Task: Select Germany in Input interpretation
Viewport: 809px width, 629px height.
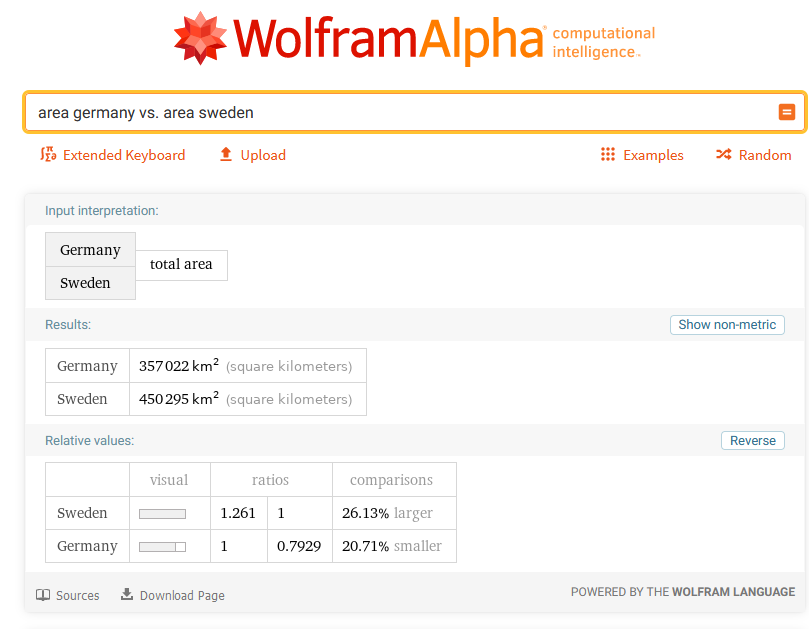Action: 90,250
